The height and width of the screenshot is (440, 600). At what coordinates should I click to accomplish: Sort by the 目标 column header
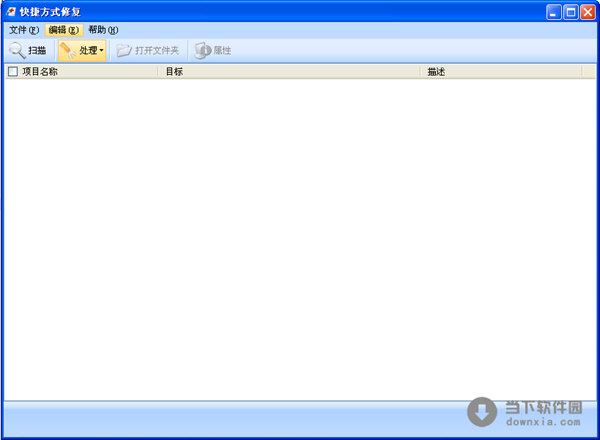coord(289,72)
